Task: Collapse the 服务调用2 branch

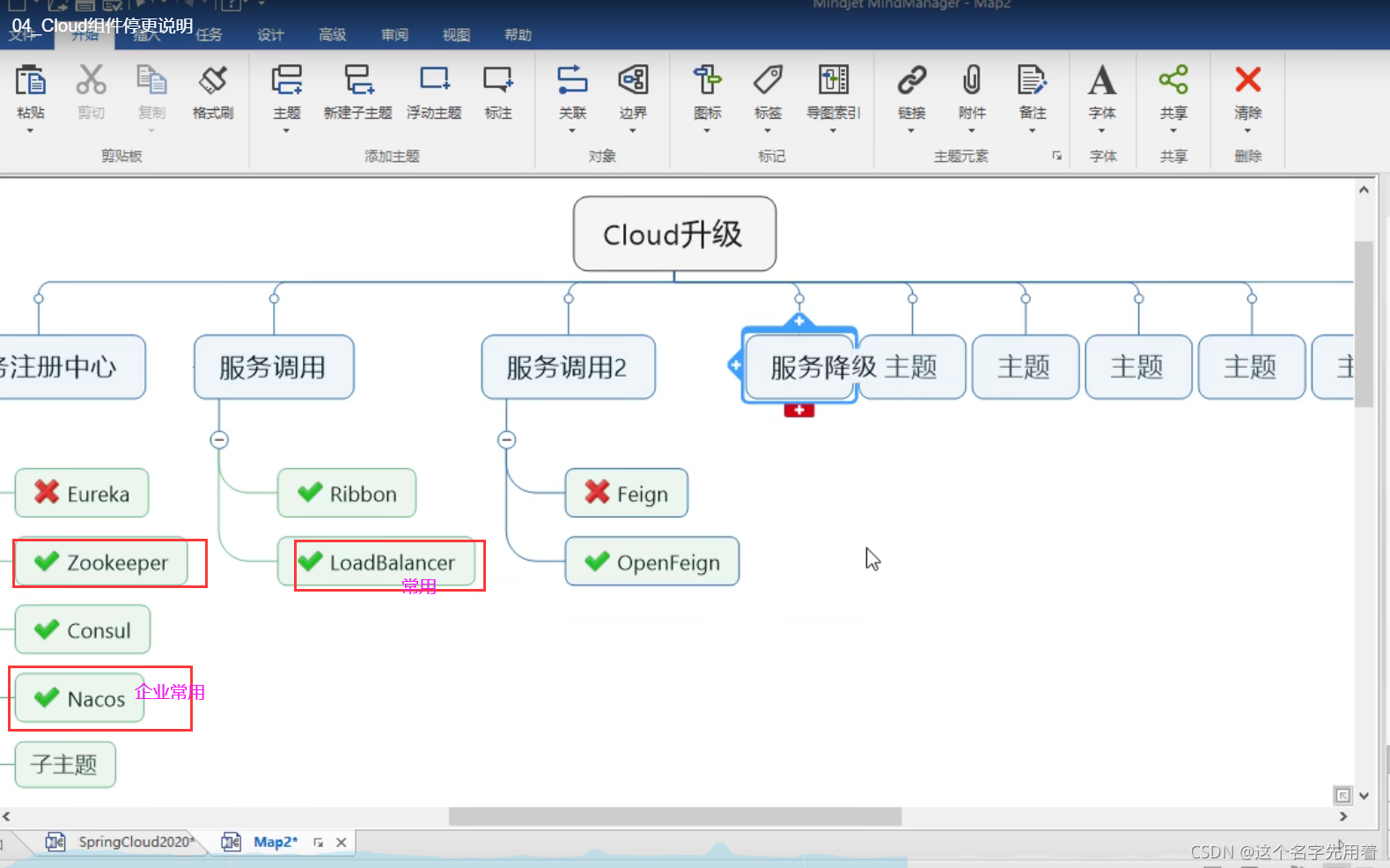Action: point(506,439)
